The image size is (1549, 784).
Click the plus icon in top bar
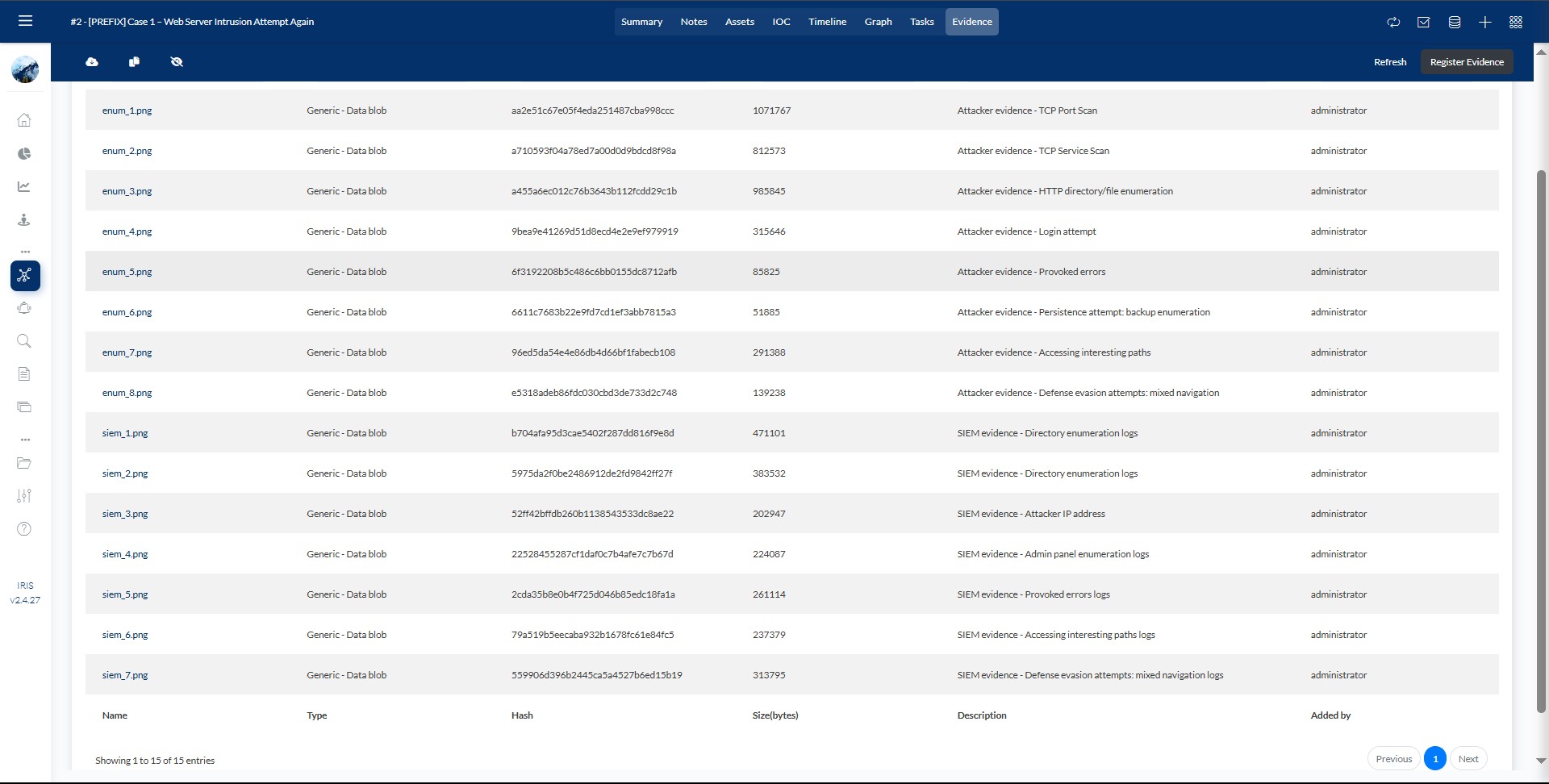[1484, 22]
